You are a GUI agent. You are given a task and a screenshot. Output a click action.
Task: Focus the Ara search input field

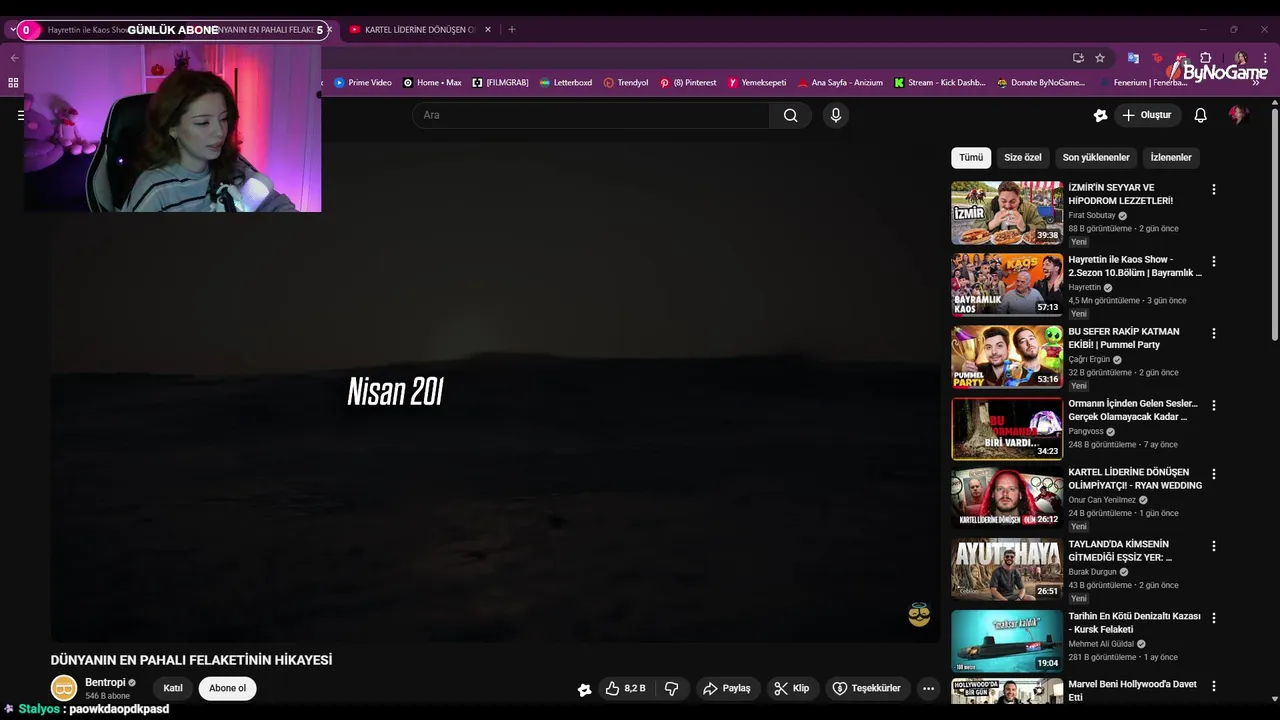point(590,115)
